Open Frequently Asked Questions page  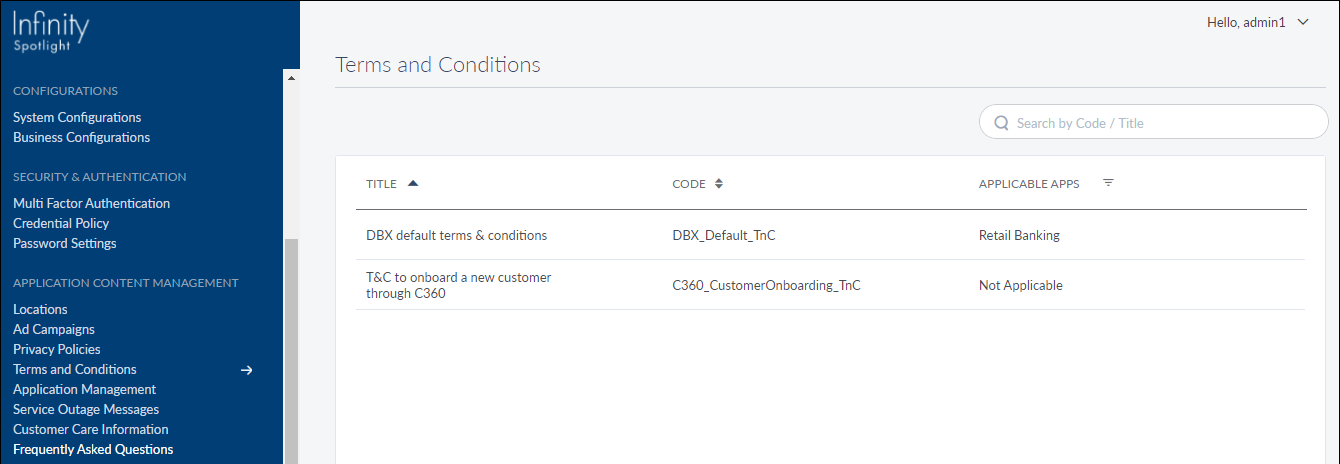[x=93, y=449]
